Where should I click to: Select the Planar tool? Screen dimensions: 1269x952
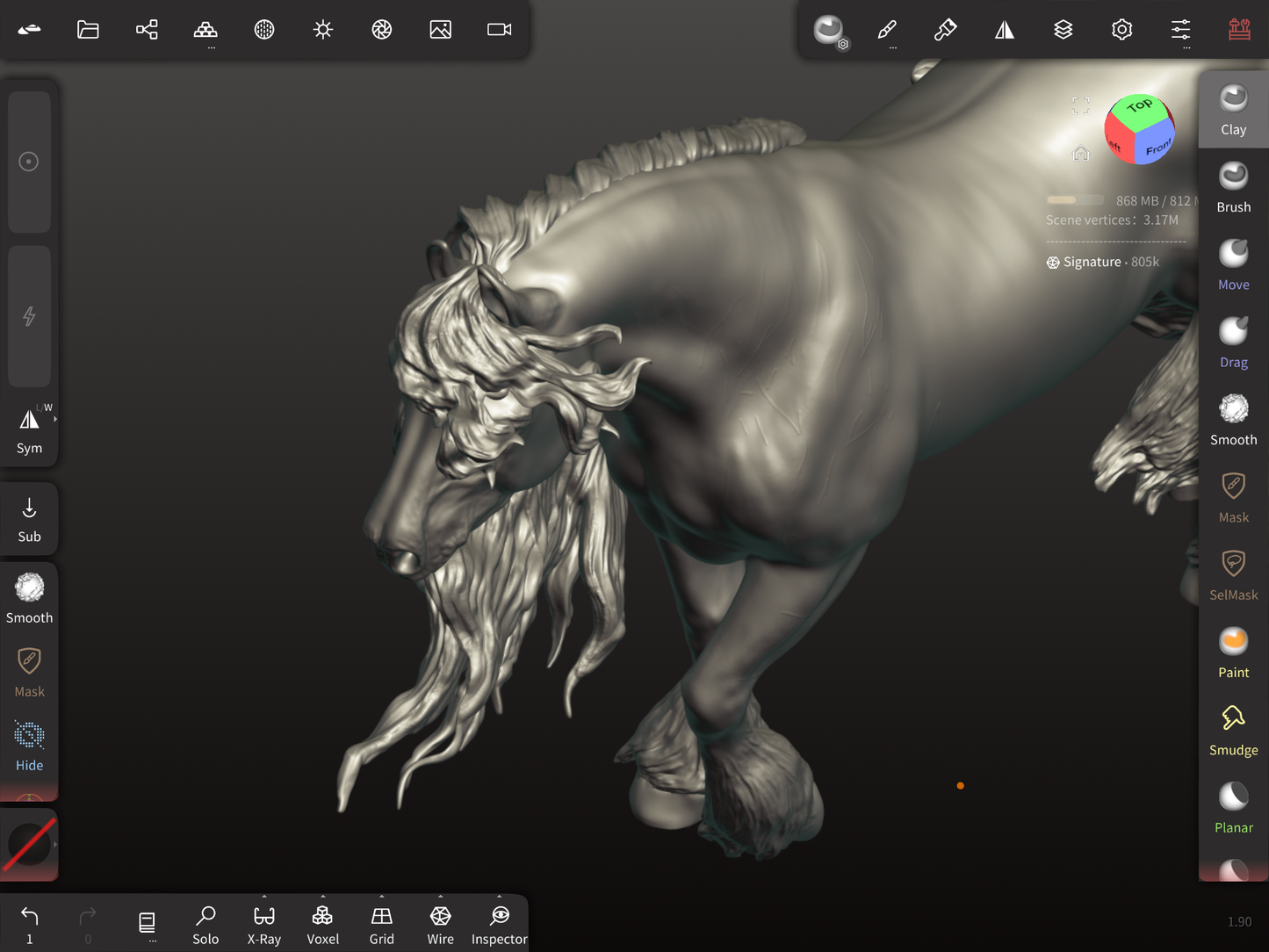[1233, 807]
